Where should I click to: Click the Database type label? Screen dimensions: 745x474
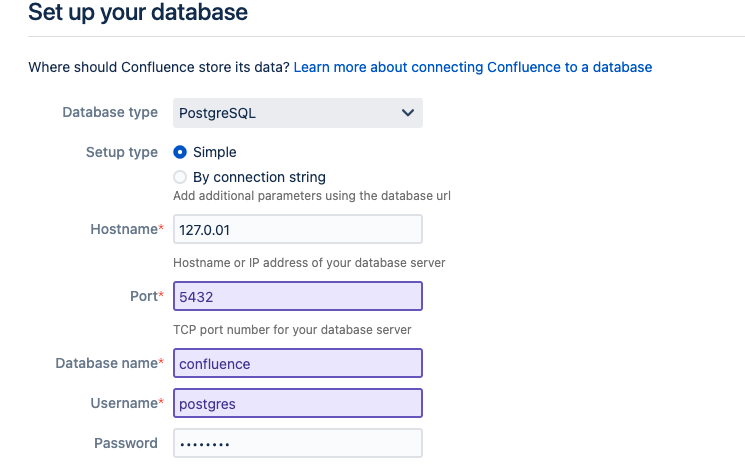110,113
